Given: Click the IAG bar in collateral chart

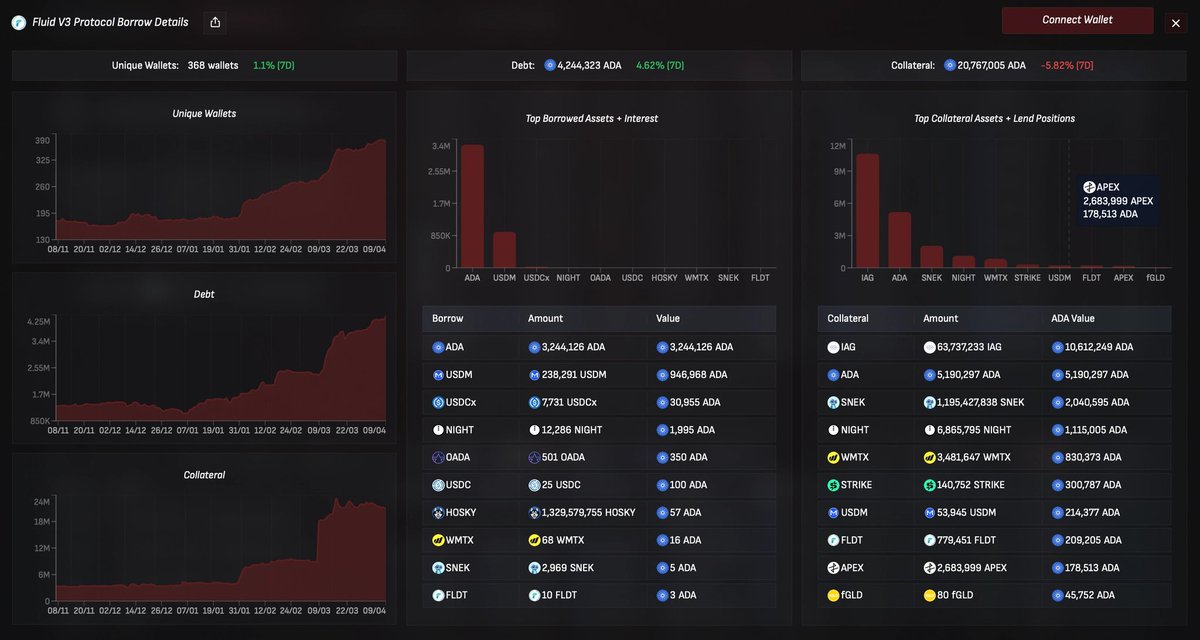Looking at the screenshot, I should coord(867,211).
